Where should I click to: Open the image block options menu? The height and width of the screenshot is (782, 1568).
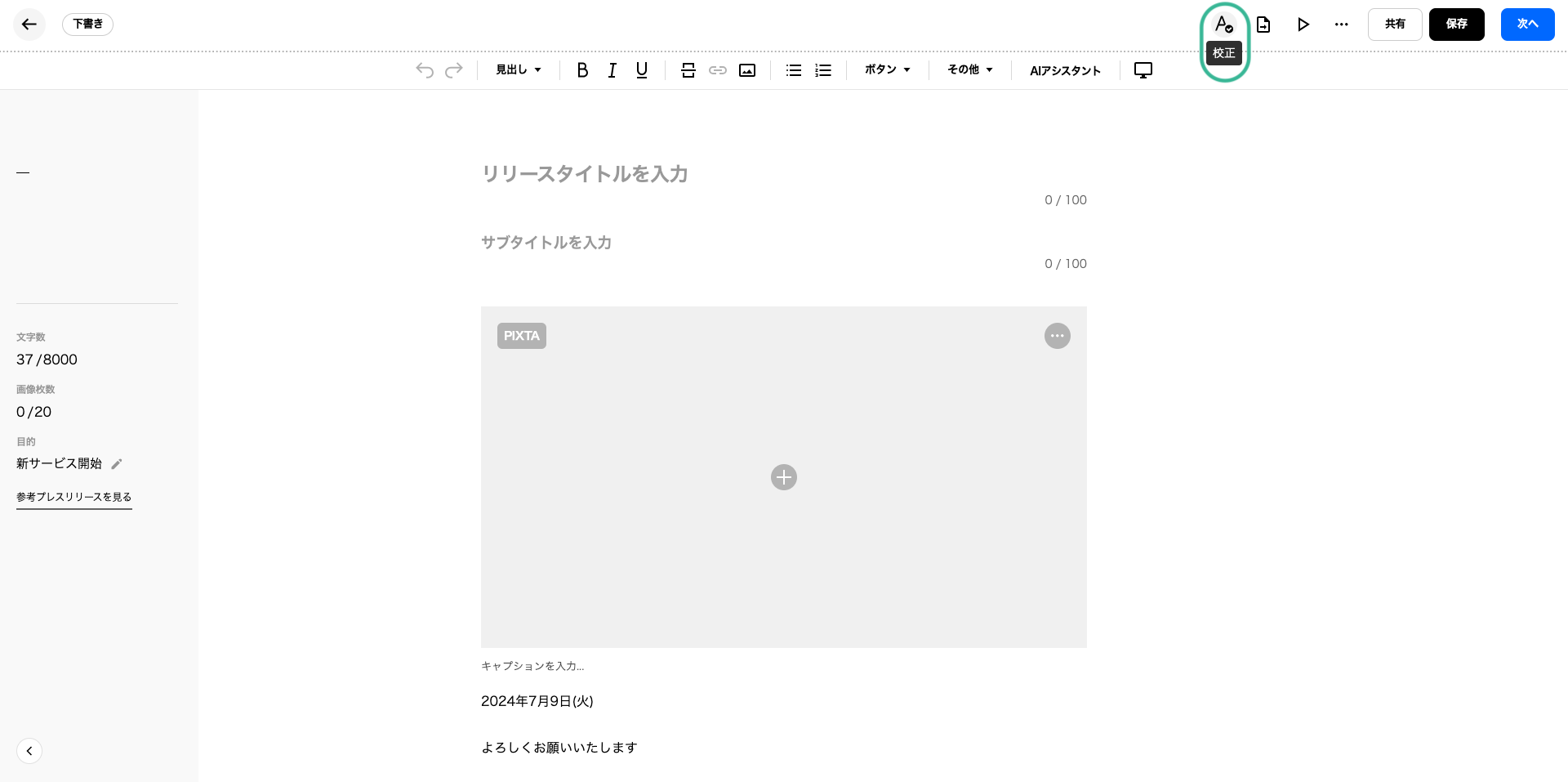click(1058, 336)
